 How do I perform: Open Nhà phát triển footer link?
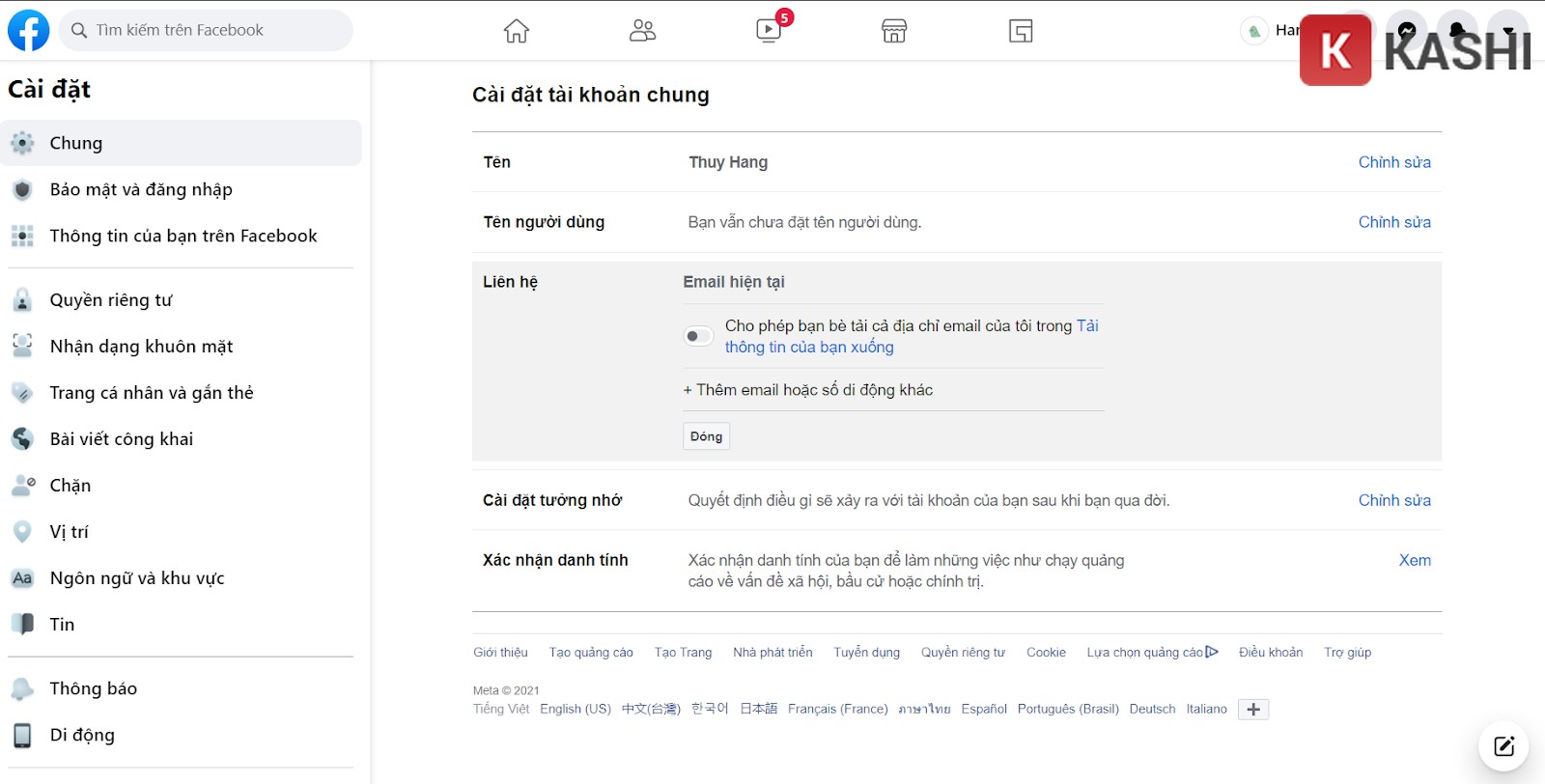point(772,653)
